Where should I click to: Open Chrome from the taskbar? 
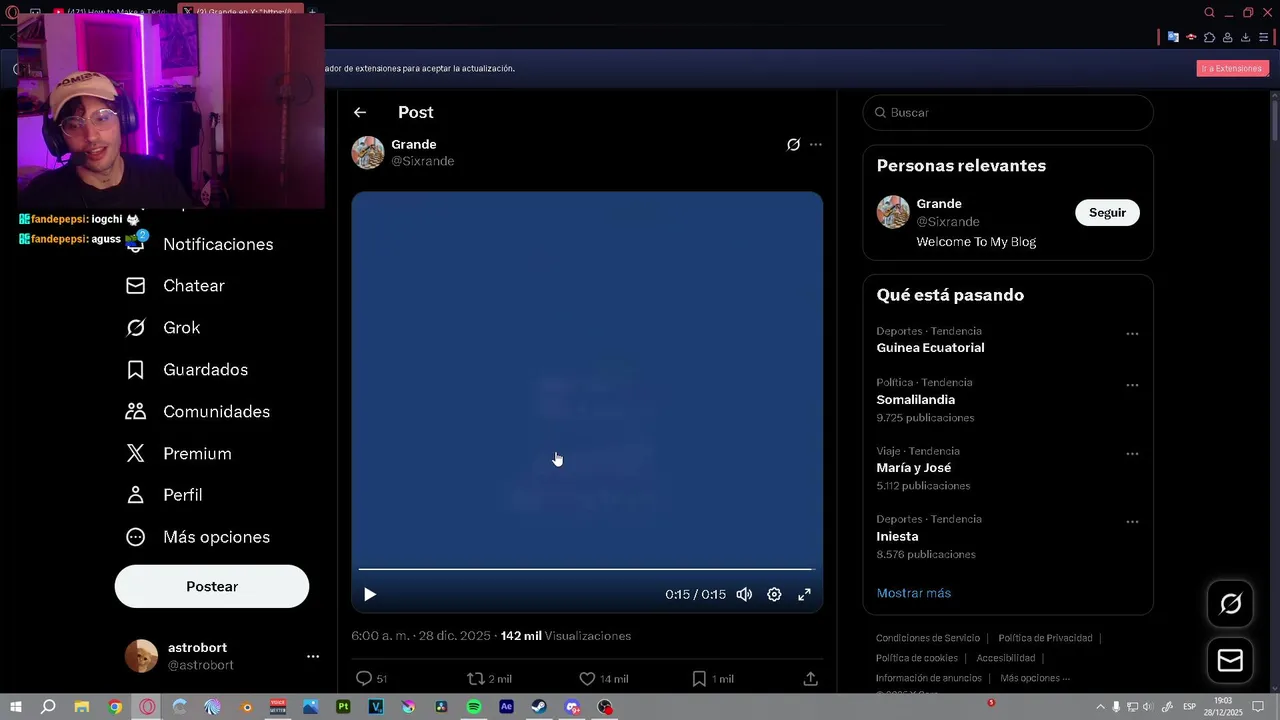[x=115, y=707]
